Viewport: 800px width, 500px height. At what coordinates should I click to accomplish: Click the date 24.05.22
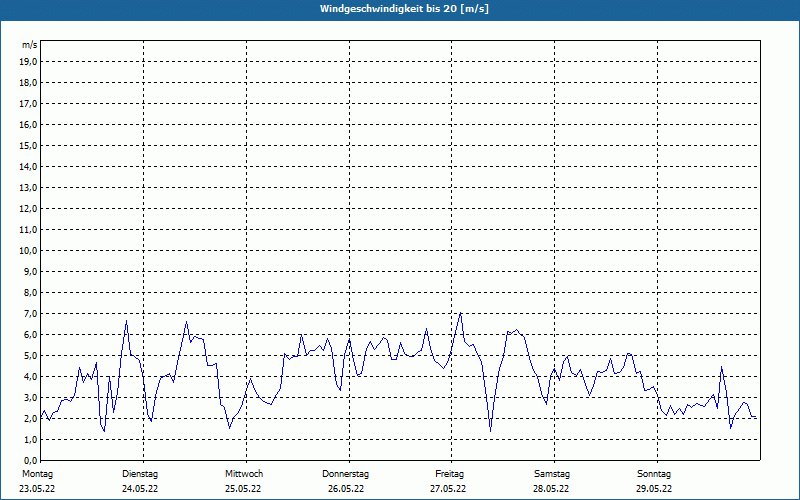(140, 489)
